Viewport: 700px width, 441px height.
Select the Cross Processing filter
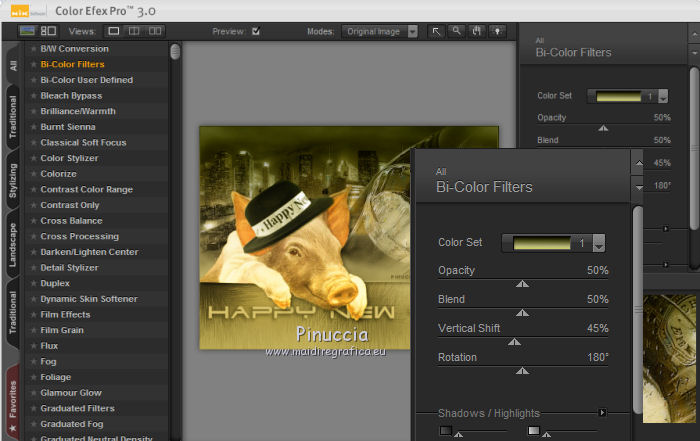tap(79, 236)
